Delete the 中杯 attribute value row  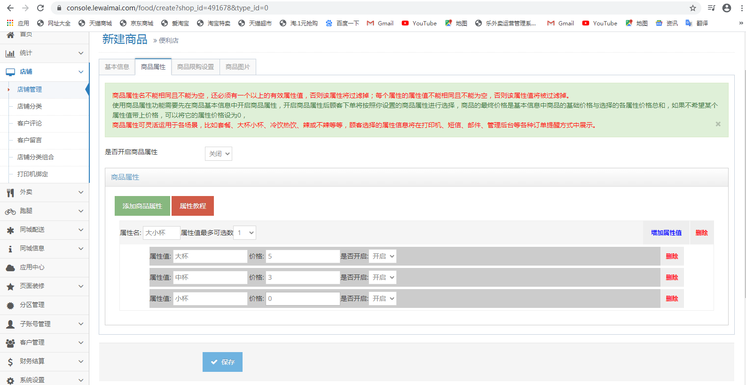(672, 277)
